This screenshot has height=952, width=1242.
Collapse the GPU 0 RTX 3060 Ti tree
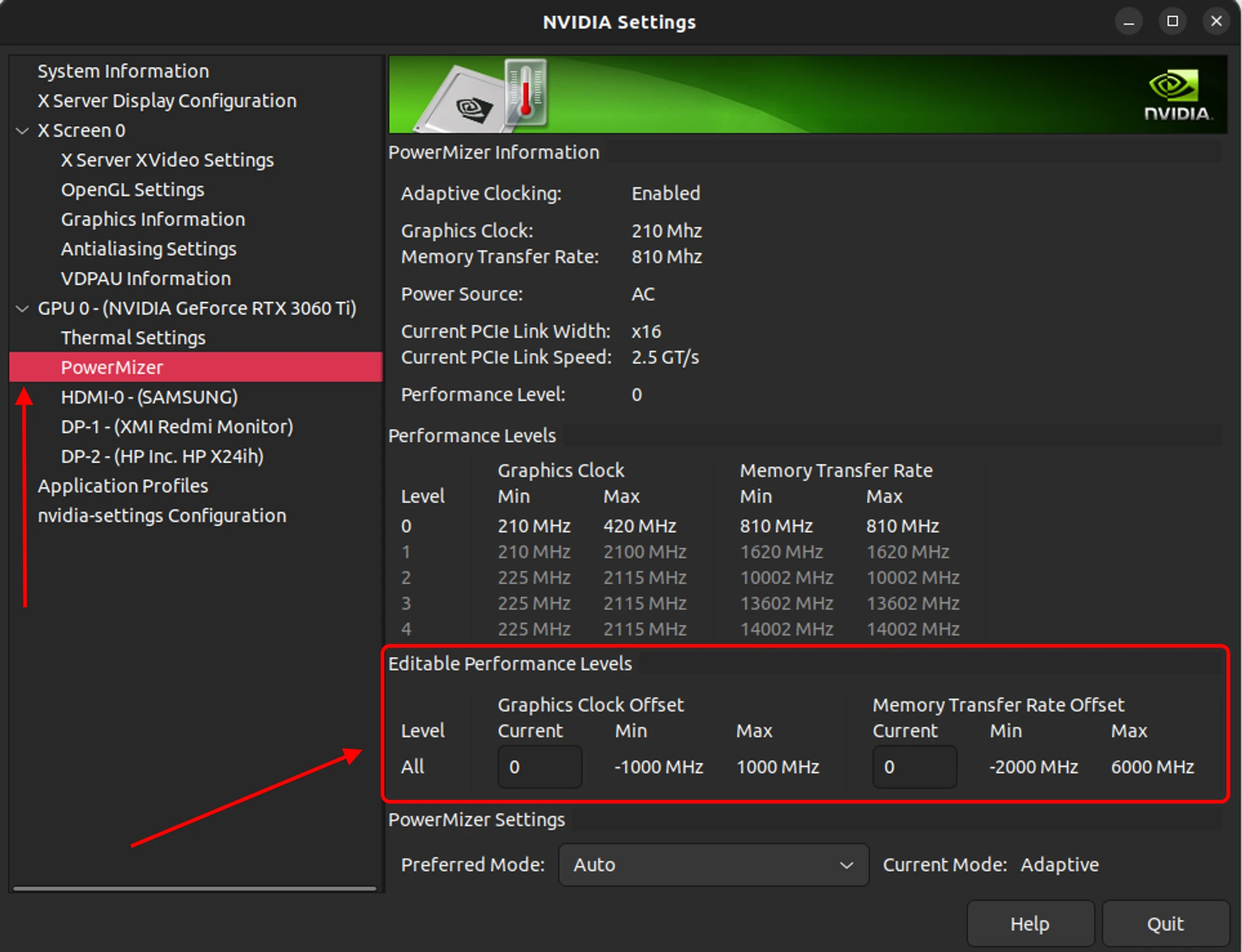(x=23, y=309)
